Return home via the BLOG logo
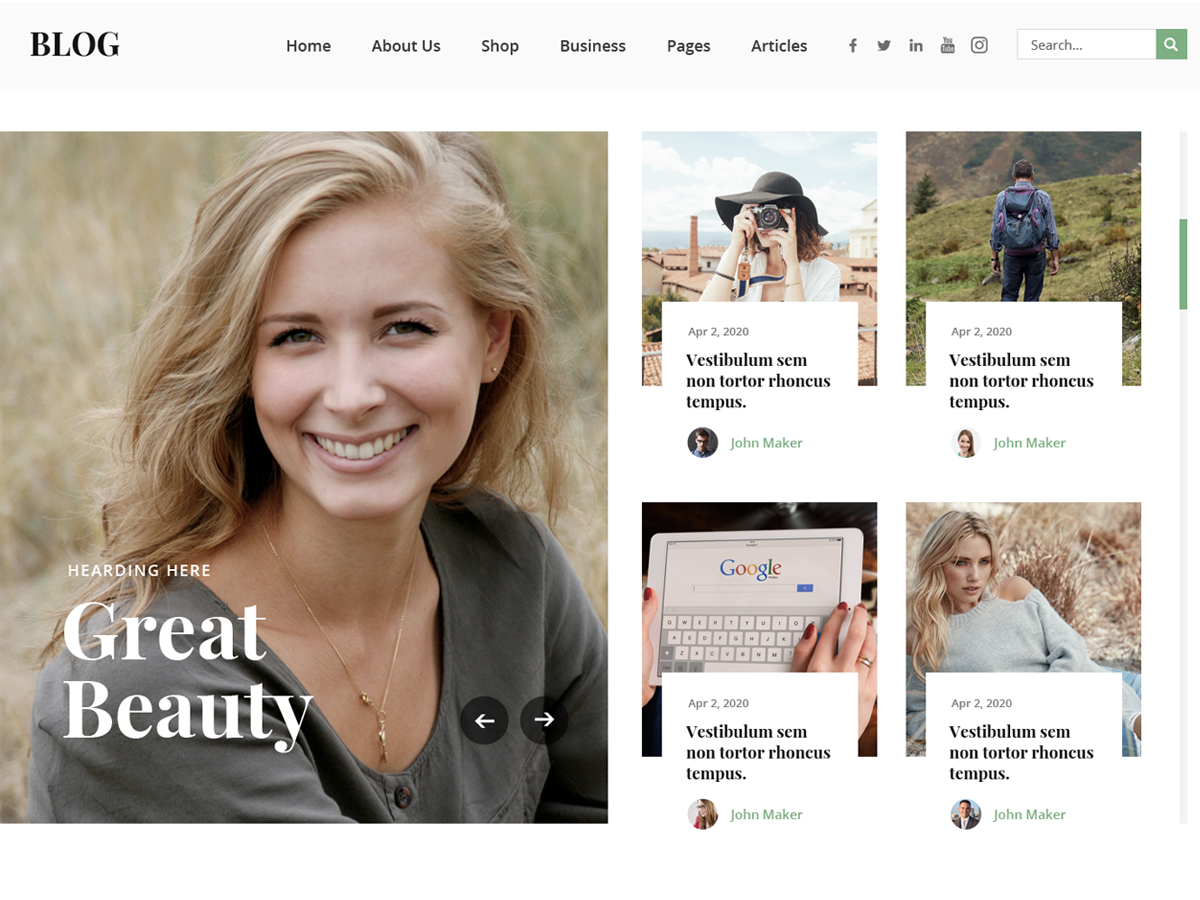 (x=74, y=45)
